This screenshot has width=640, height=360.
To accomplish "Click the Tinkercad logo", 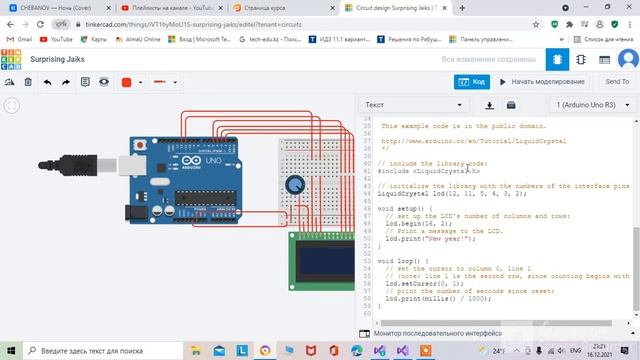I will click(11, 60).
